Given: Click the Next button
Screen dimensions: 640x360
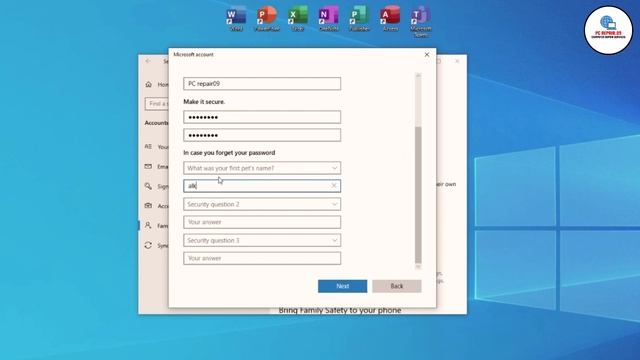Looking at the screenshot, I should 342,286.
